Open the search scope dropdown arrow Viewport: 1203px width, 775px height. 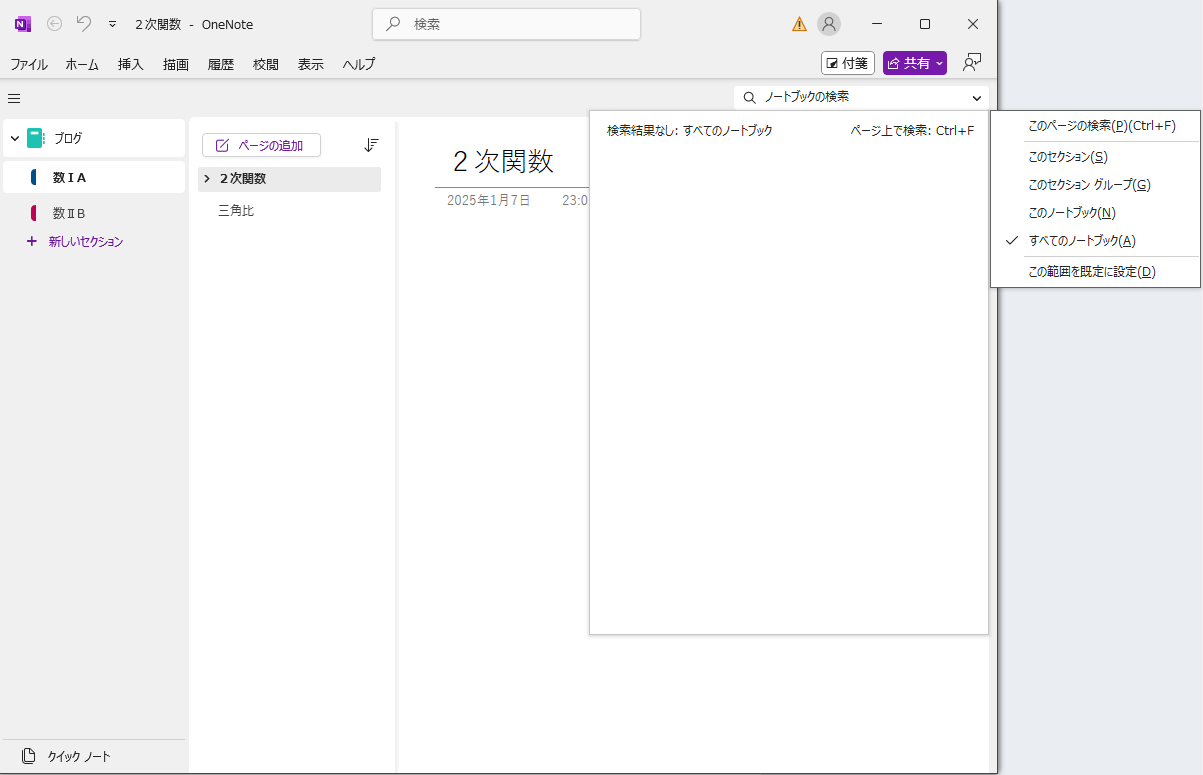[x=976, y=98]
